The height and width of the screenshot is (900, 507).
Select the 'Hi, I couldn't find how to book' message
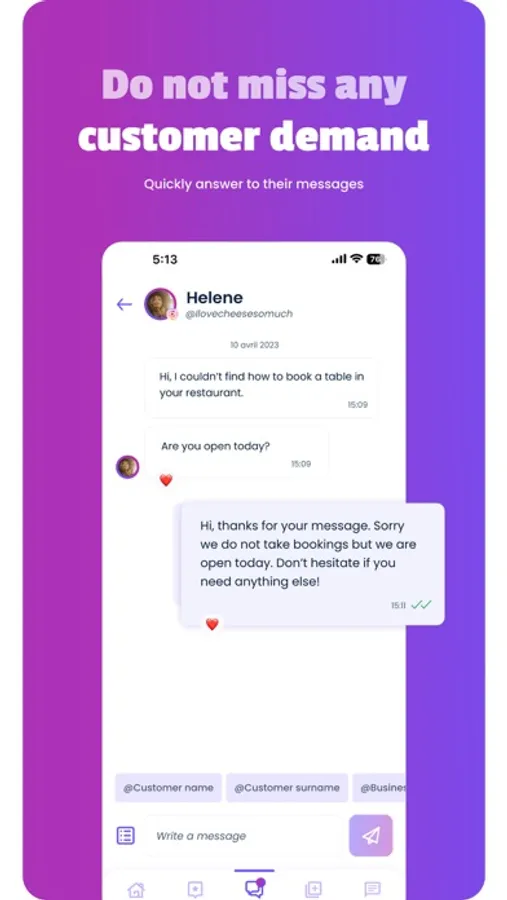point(261,388)
